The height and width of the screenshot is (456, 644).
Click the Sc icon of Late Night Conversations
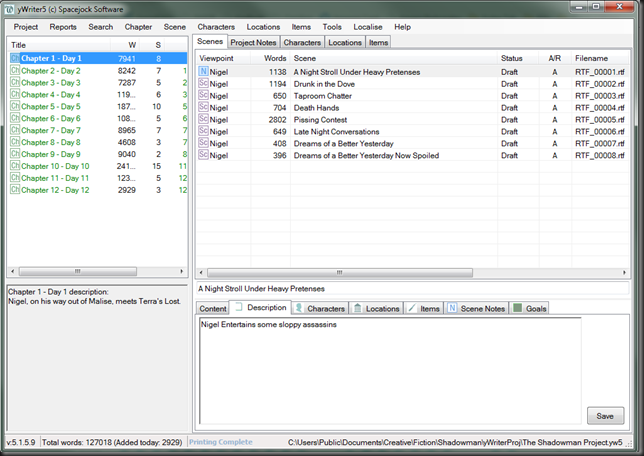pos(203,131)
